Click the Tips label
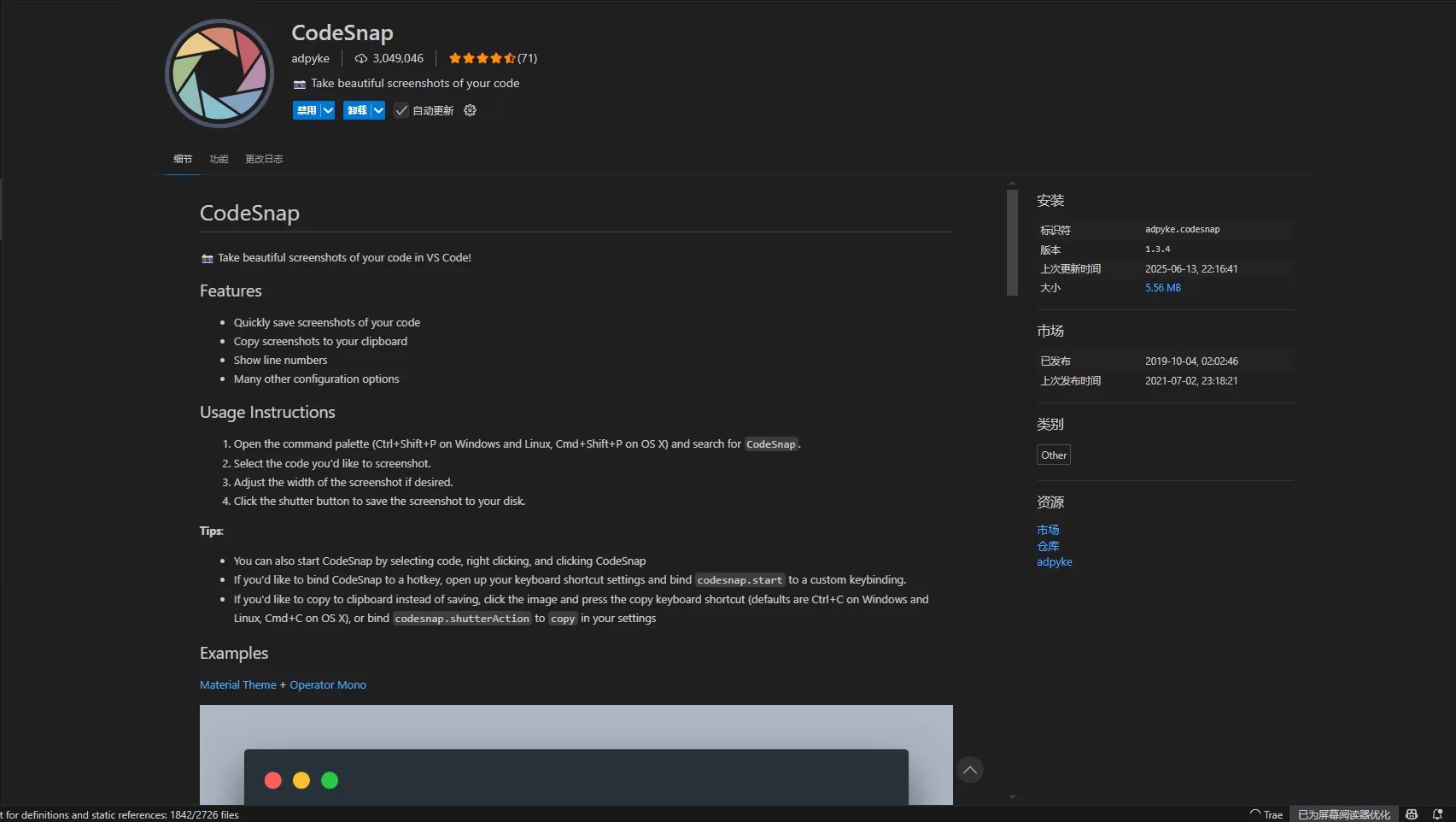Image resolution: width=1456 pixels, height=822 pixels. pyautogui.click(x=212, y=531)
